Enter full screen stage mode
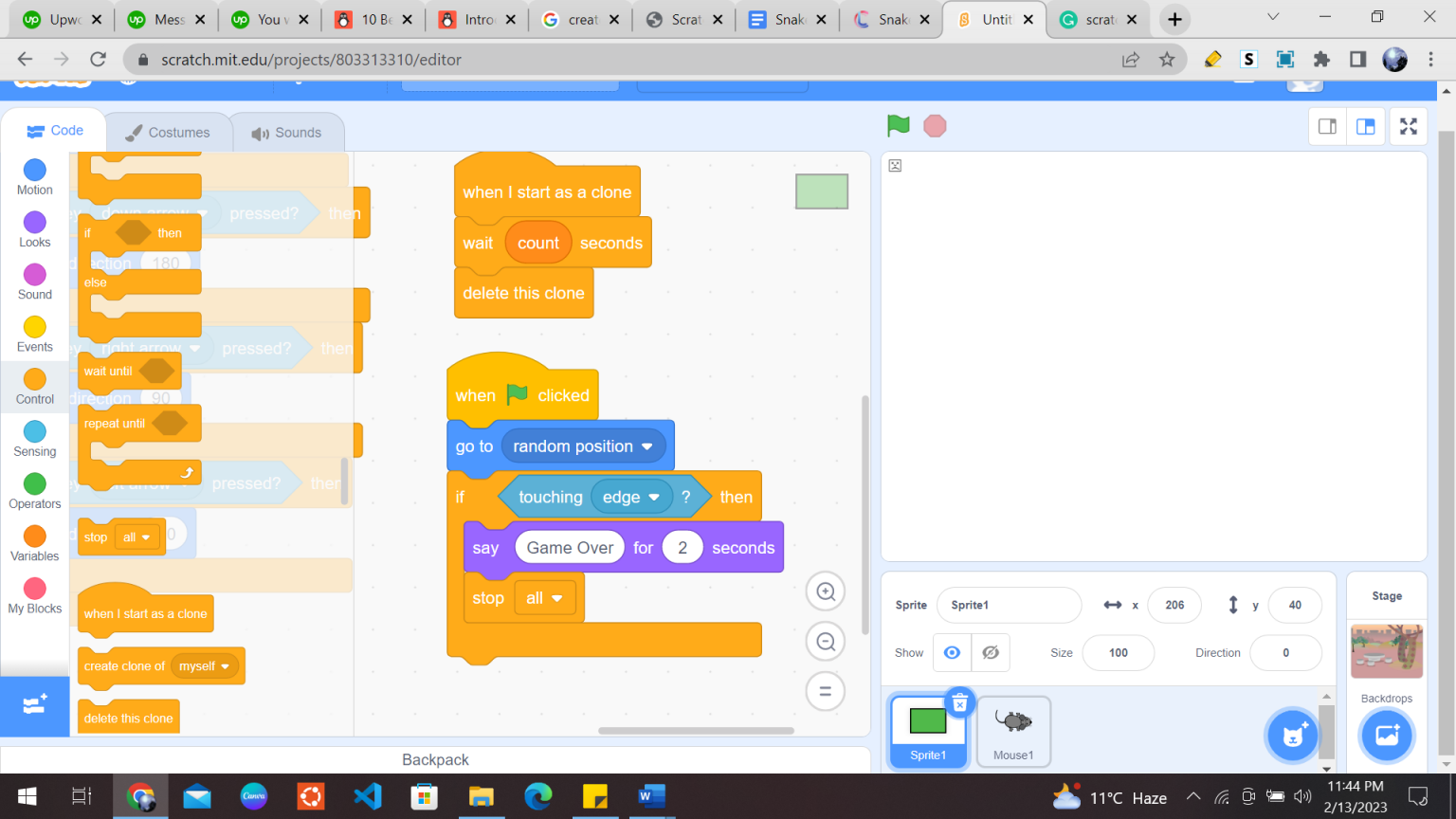Viewport: 1456px width, 819px height. coord(1409,125)
